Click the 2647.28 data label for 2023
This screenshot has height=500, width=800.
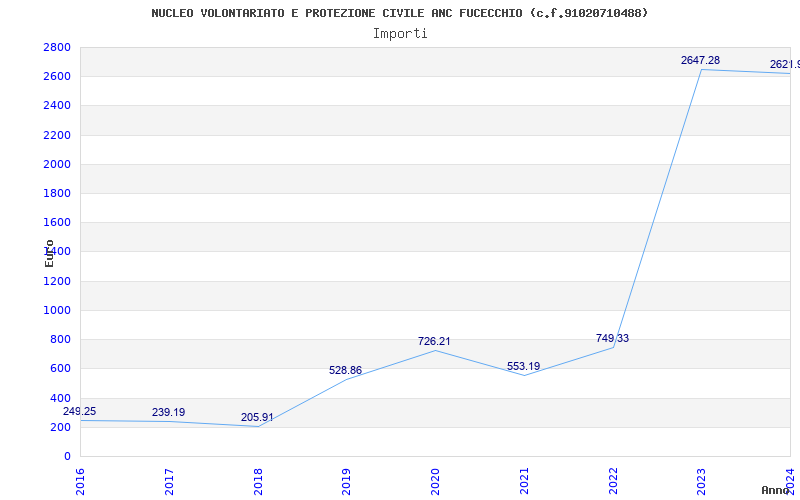701,60
